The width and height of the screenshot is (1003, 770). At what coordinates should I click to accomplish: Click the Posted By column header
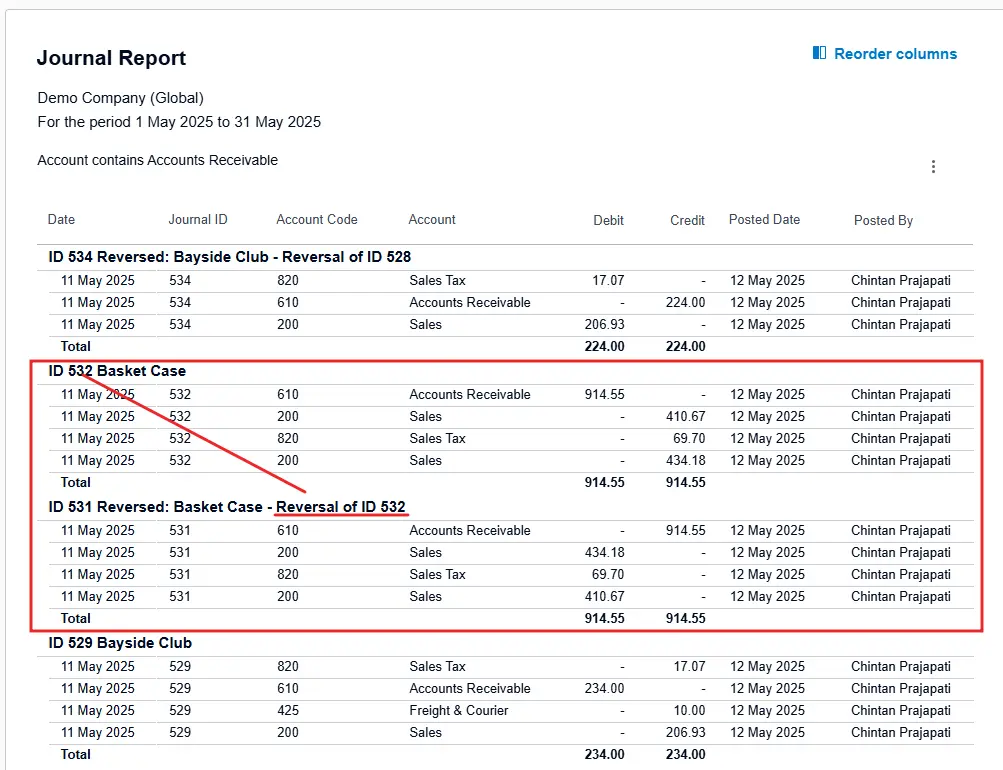(883, 220)
